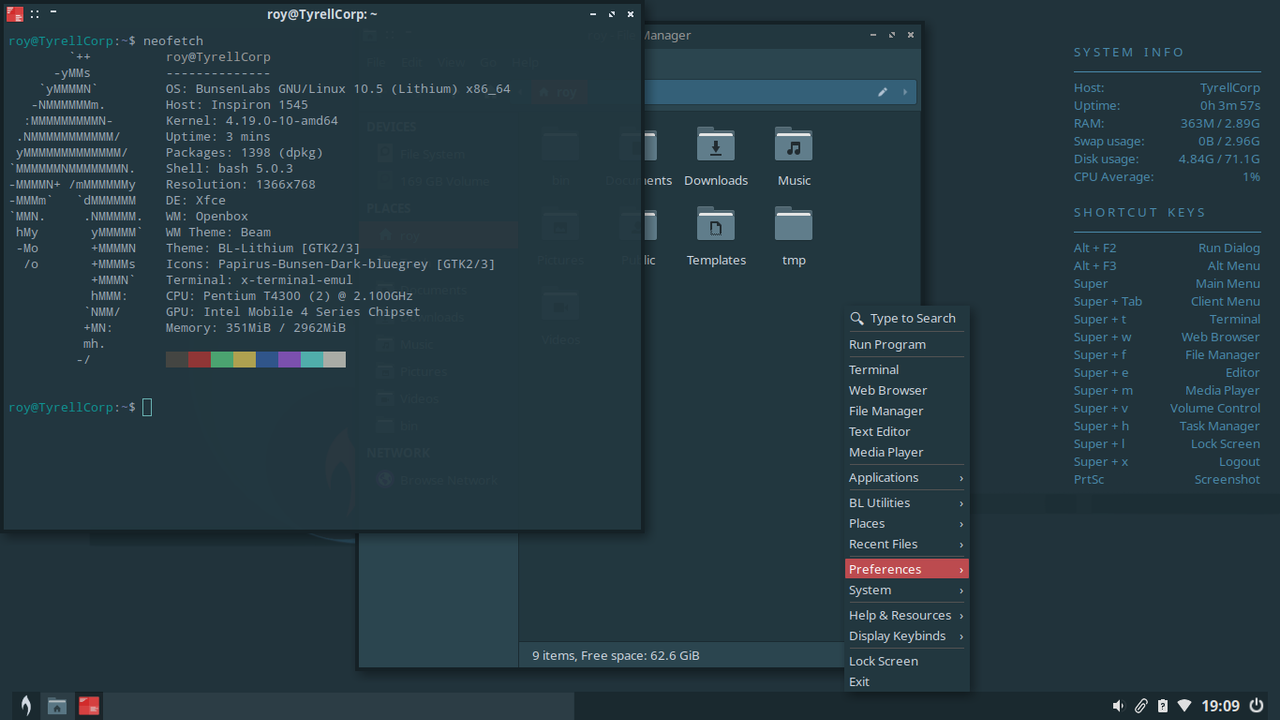Click the 'TyrellCorp' host value in System Info

pyautogui.click(x=1230, y=88)
